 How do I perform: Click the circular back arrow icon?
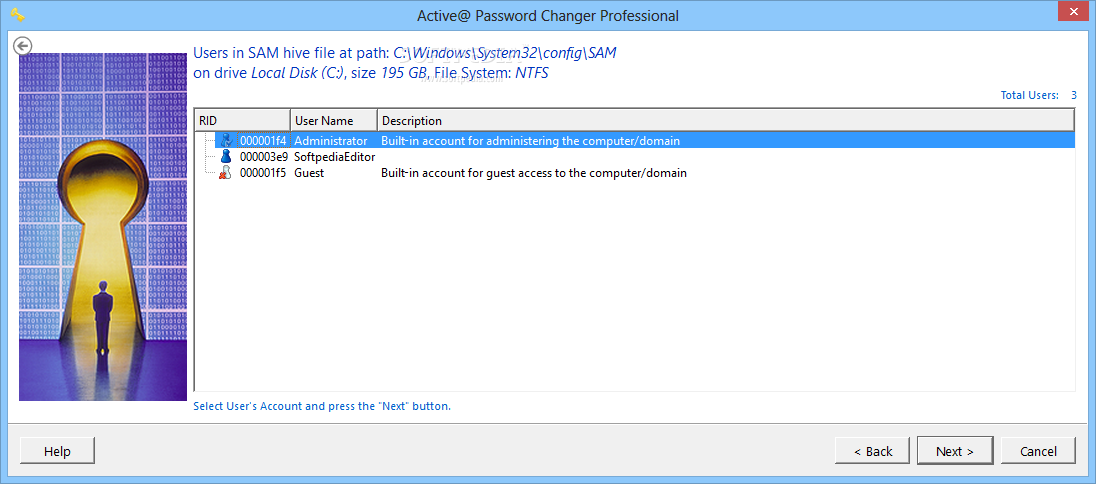(22, 45)
